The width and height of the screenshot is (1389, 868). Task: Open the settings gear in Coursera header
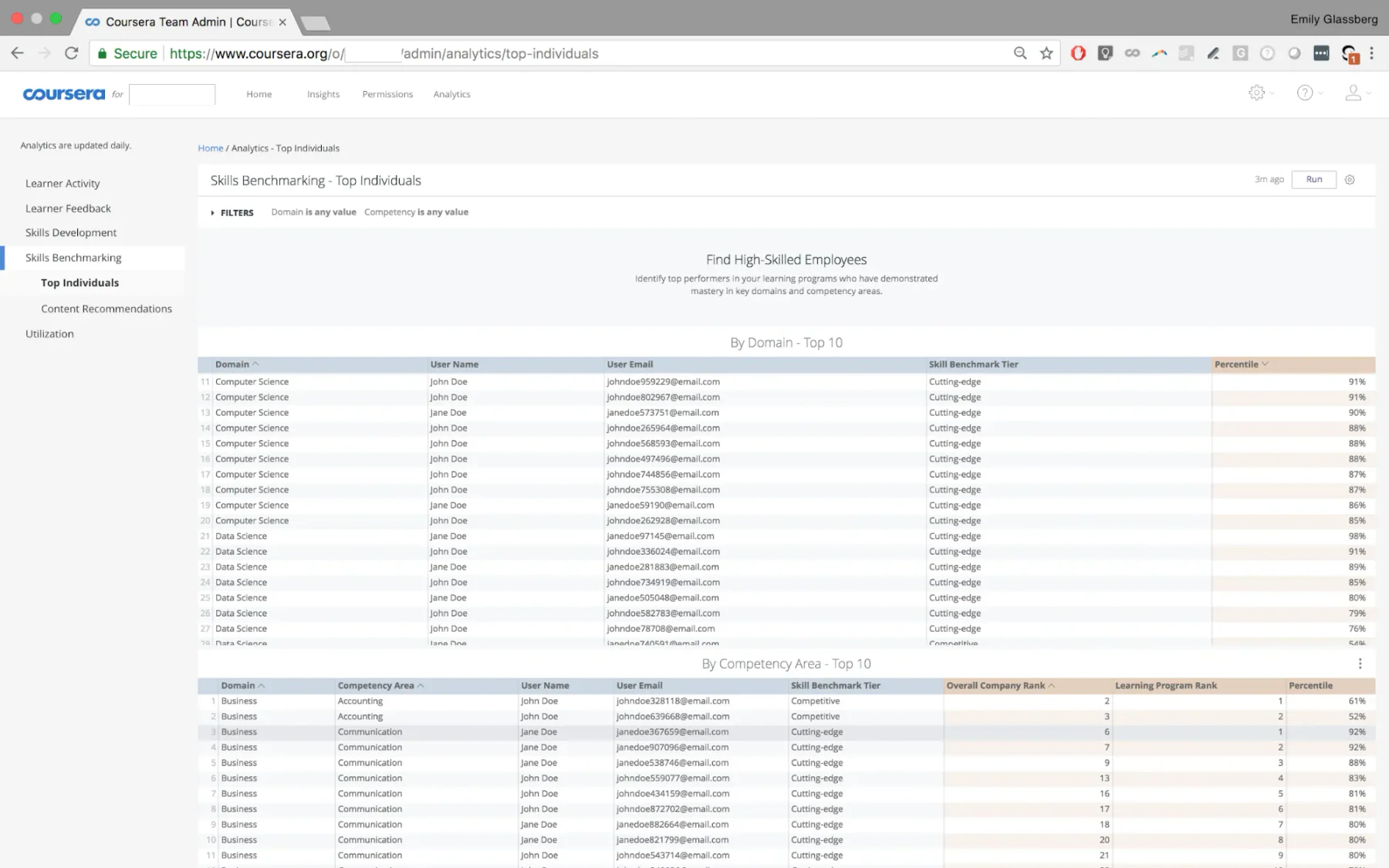point(1256,93)
